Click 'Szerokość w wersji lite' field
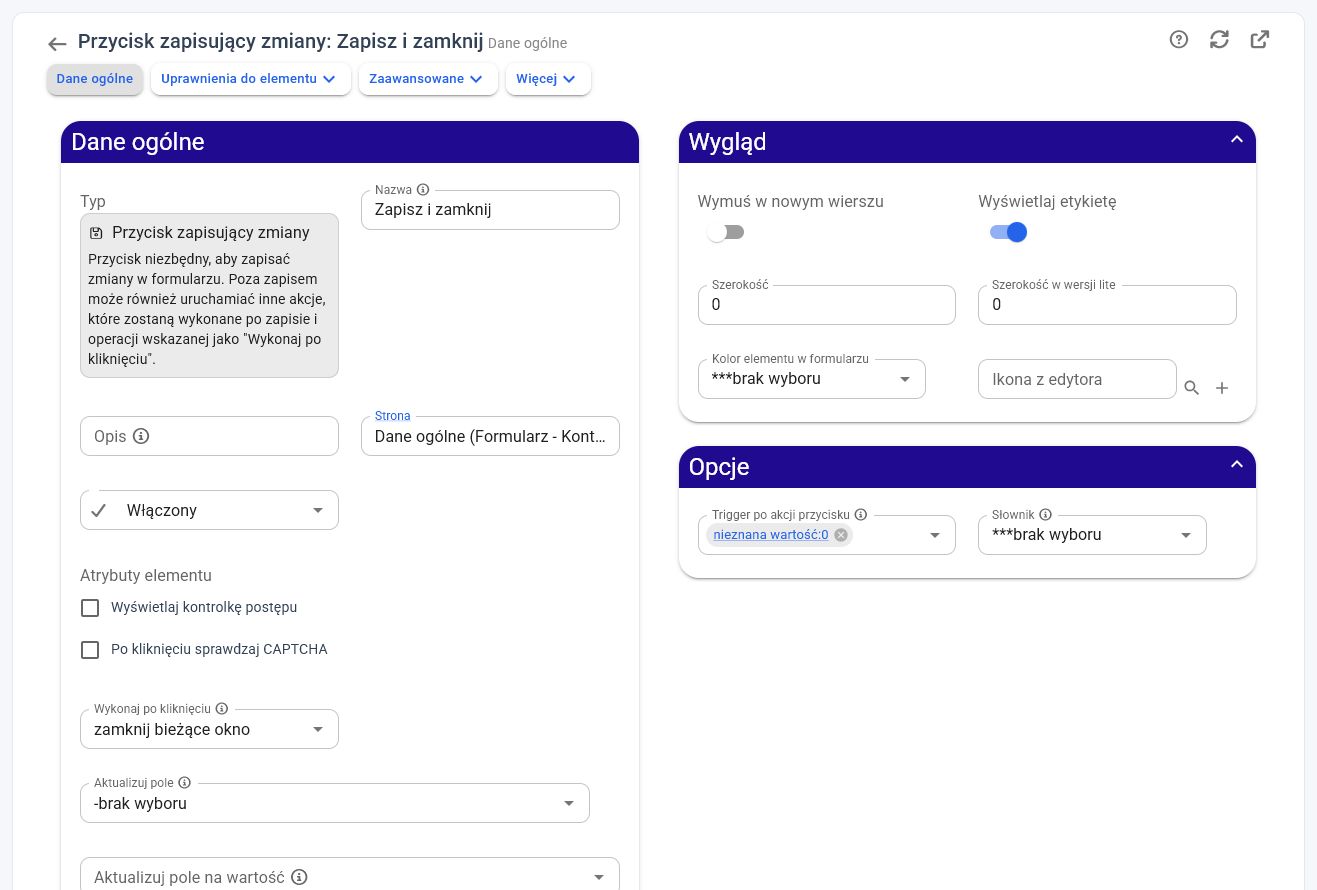Screen dimensions: 1317x890 (1107, 305)
